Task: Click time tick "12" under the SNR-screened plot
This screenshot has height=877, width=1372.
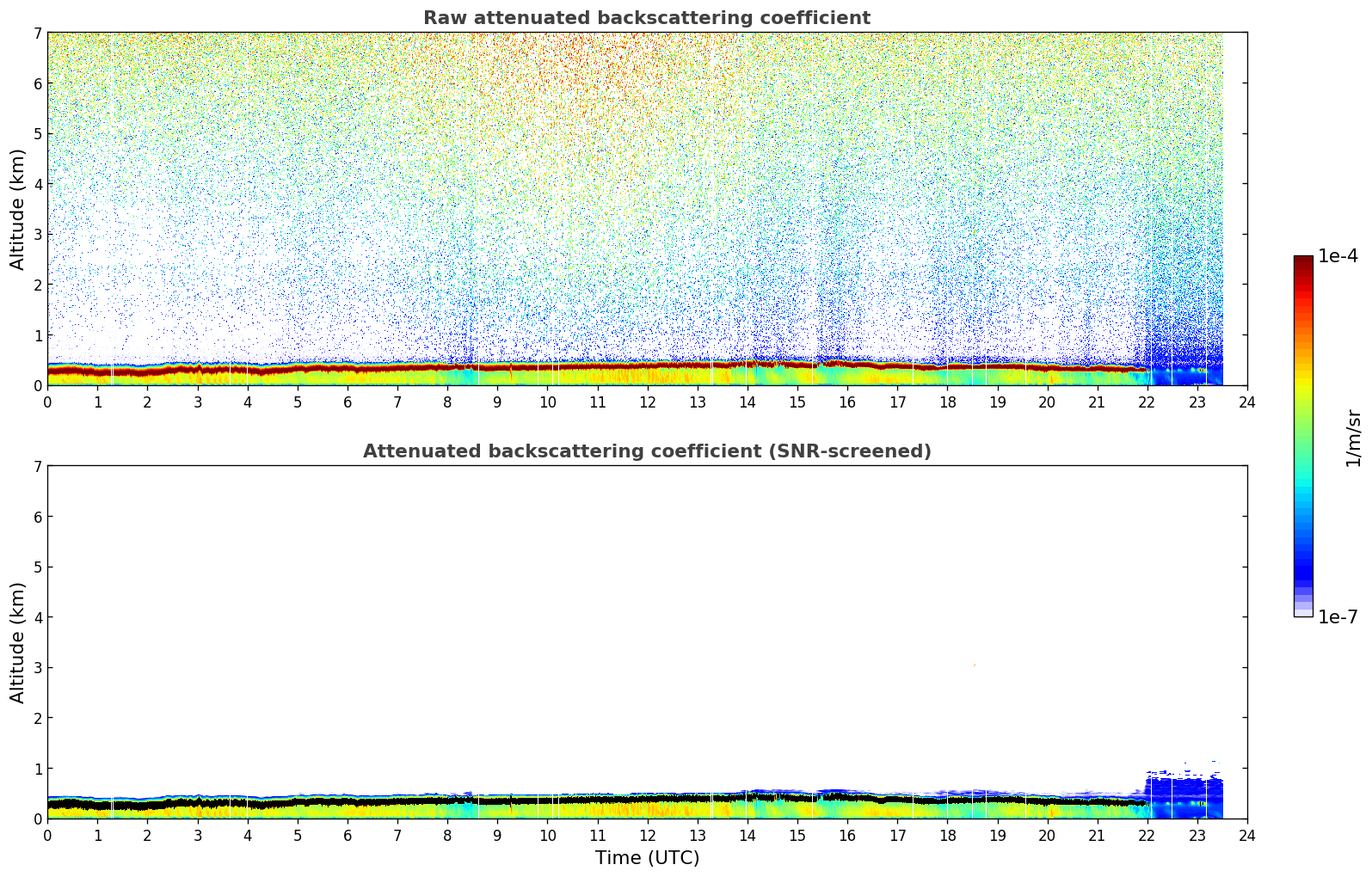Action: [x=647, y=835]
